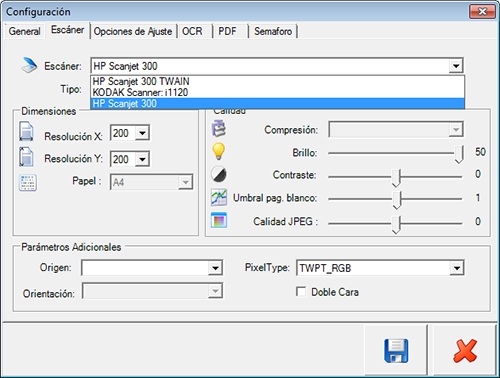This screenshot has height=378, width=500.
Task: Collapse the Escáner dropdown arrow
Action: coord(455,66)
